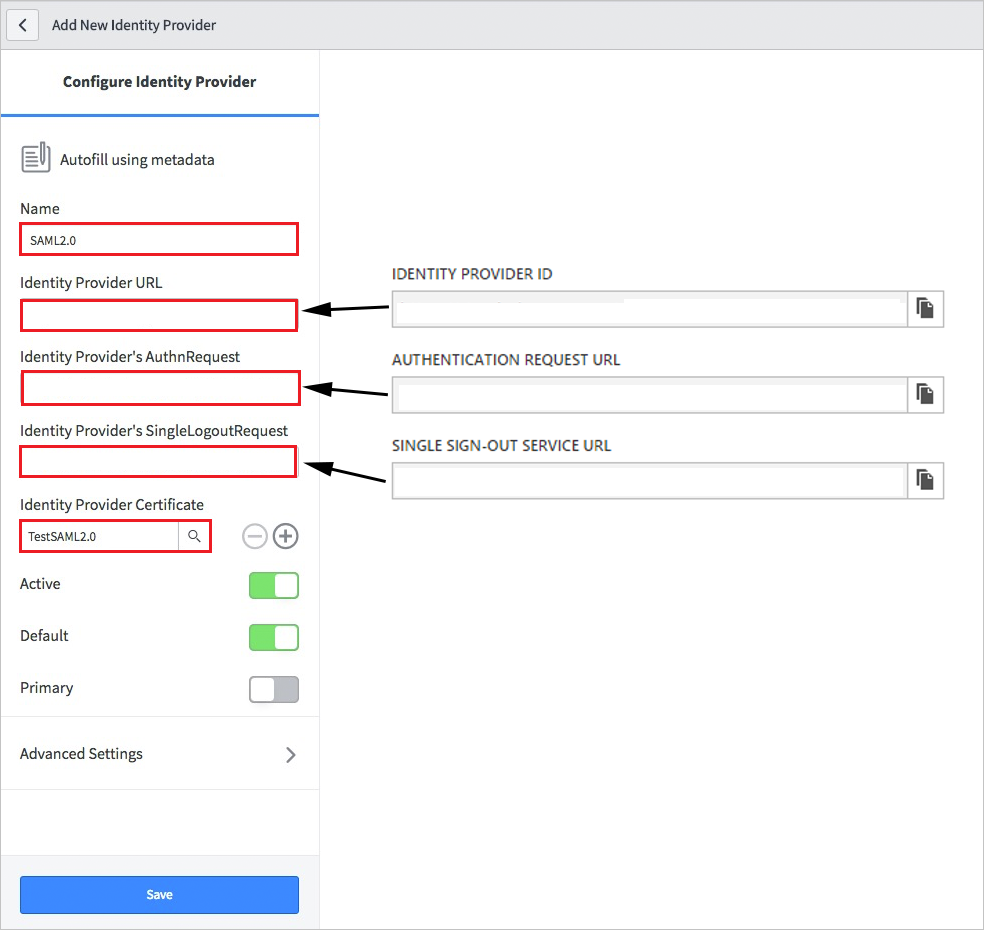Click the Add New Identity Provider header
Screen dimensions: 984x930
133,25
